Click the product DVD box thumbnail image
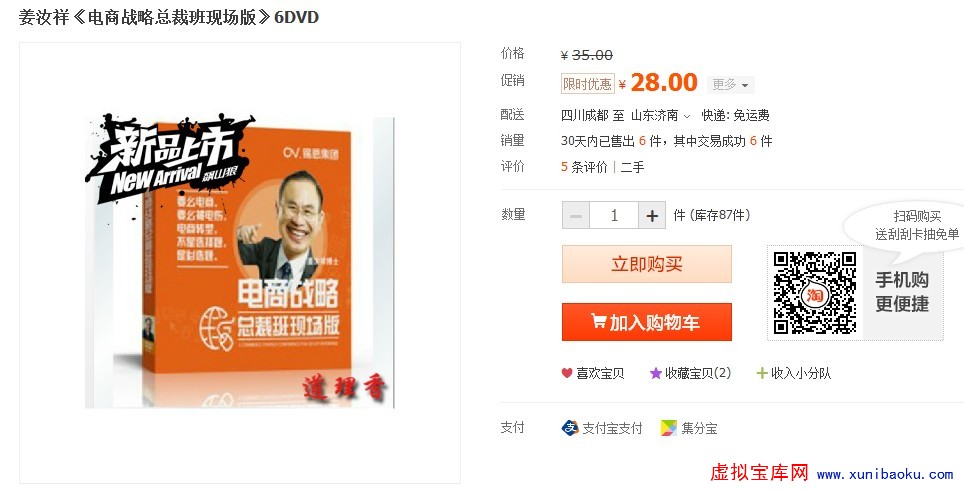 click(240, 261)
